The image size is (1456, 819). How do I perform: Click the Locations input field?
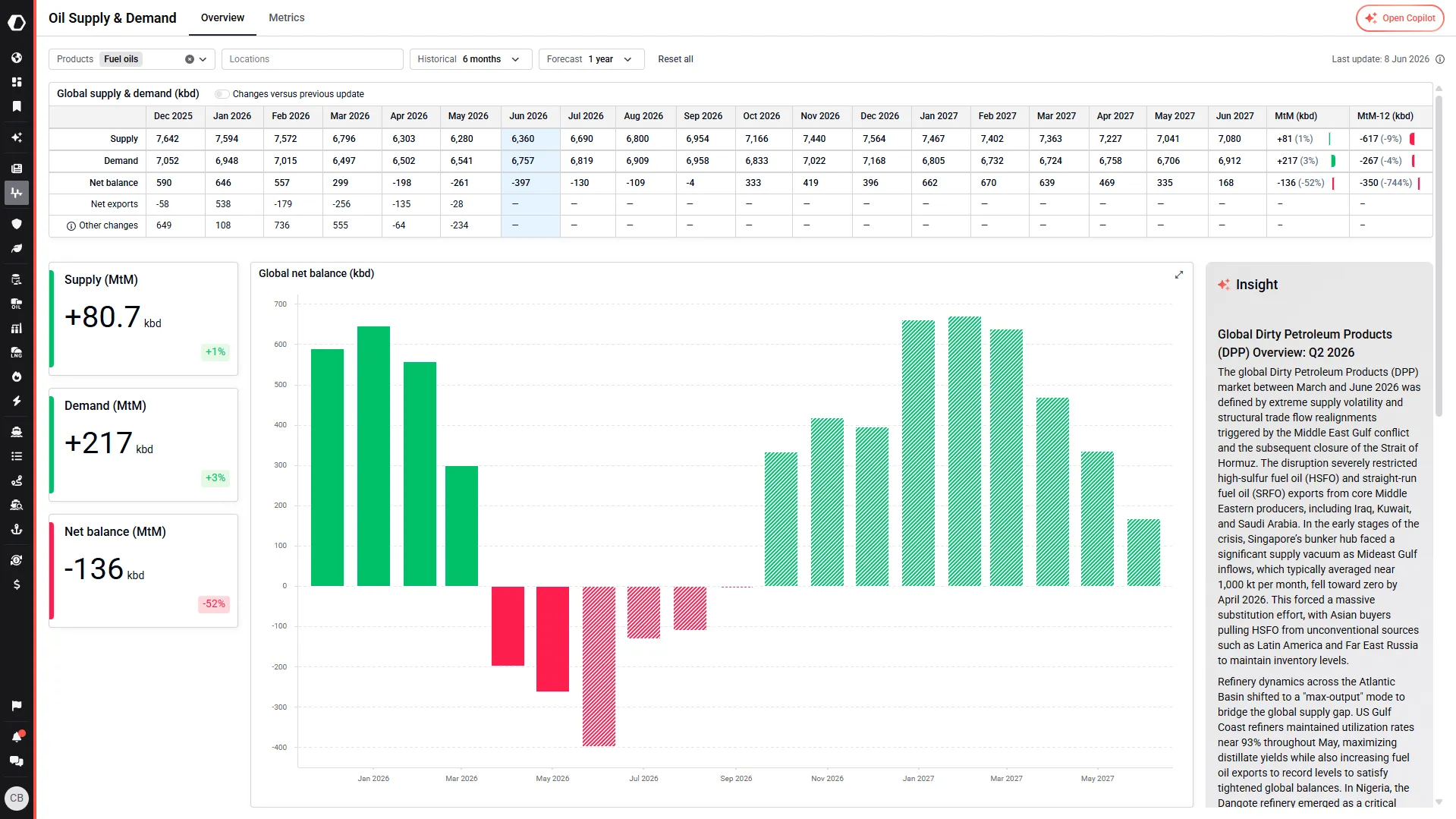click(312, 59)
